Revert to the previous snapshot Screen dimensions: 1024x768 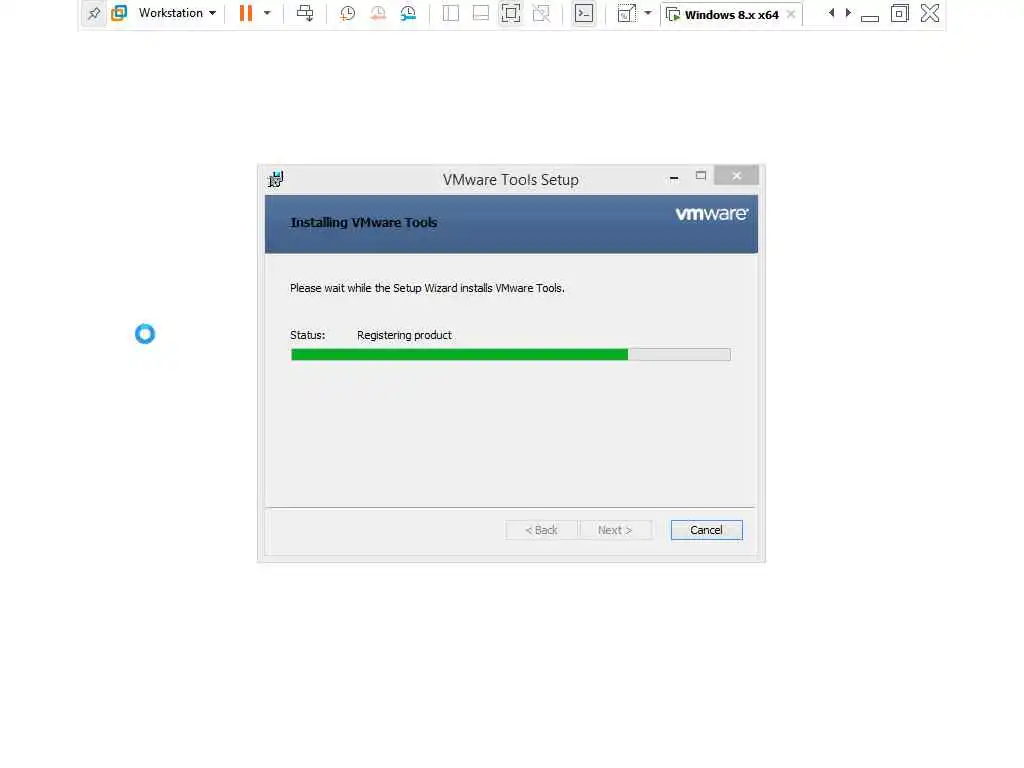tap(377, 13)
